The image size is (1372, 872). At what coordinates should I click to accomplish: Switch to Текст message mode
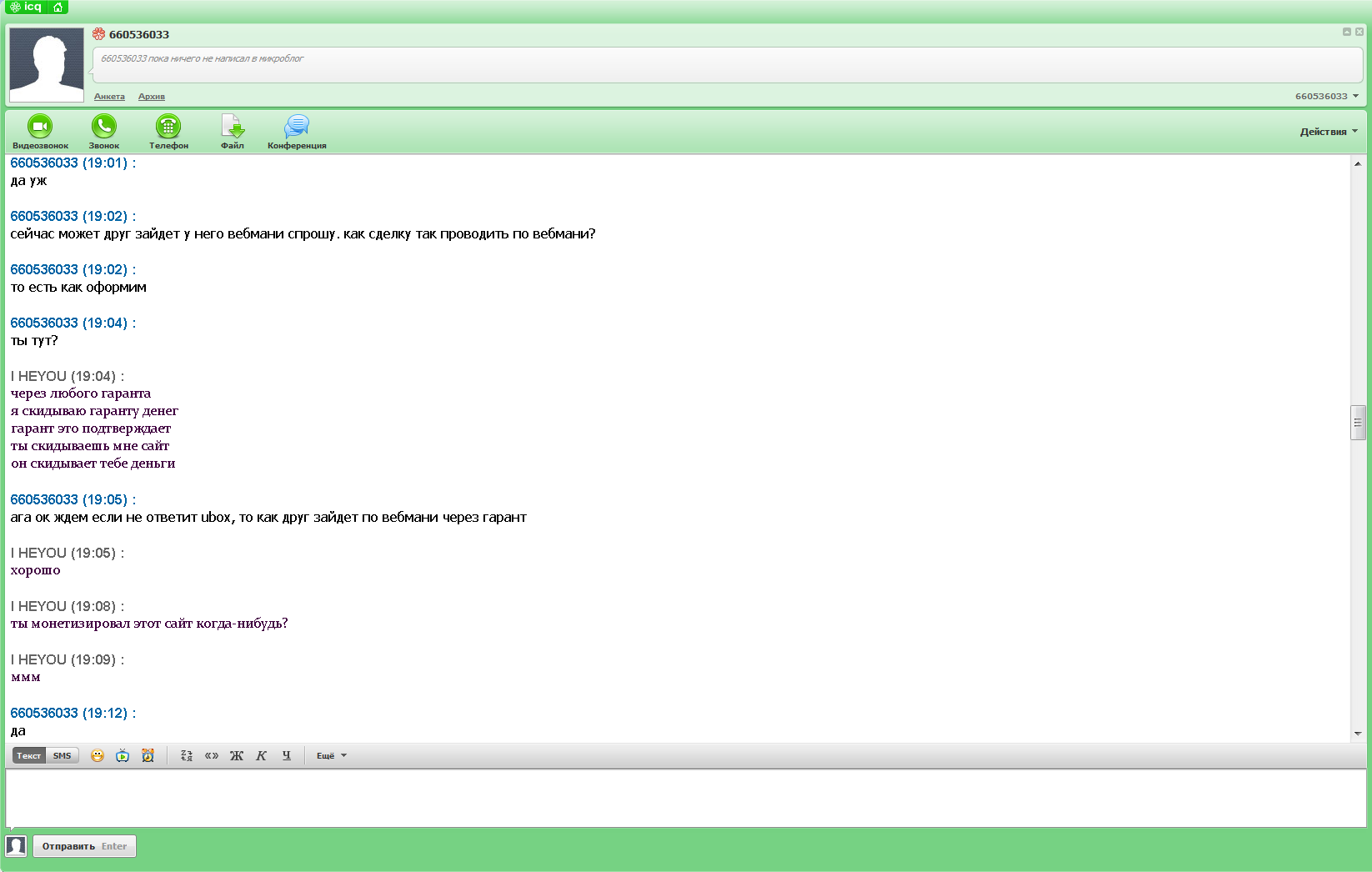click(x=29, y=755)
